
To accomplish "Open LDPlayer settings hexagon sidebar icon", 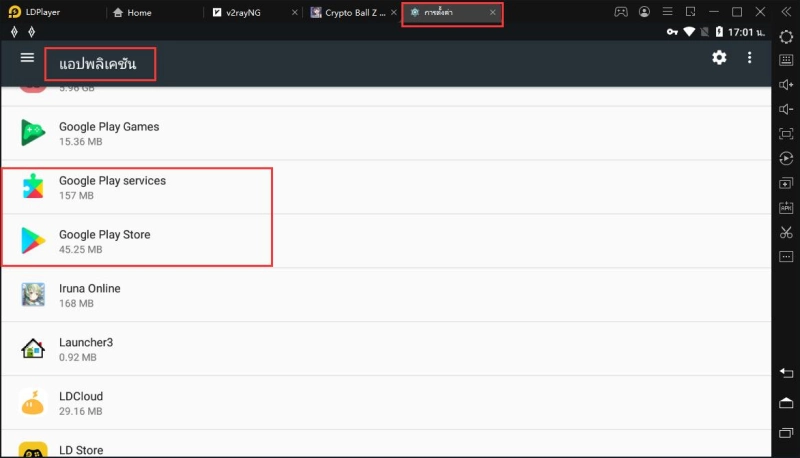I will pos(786,37).
